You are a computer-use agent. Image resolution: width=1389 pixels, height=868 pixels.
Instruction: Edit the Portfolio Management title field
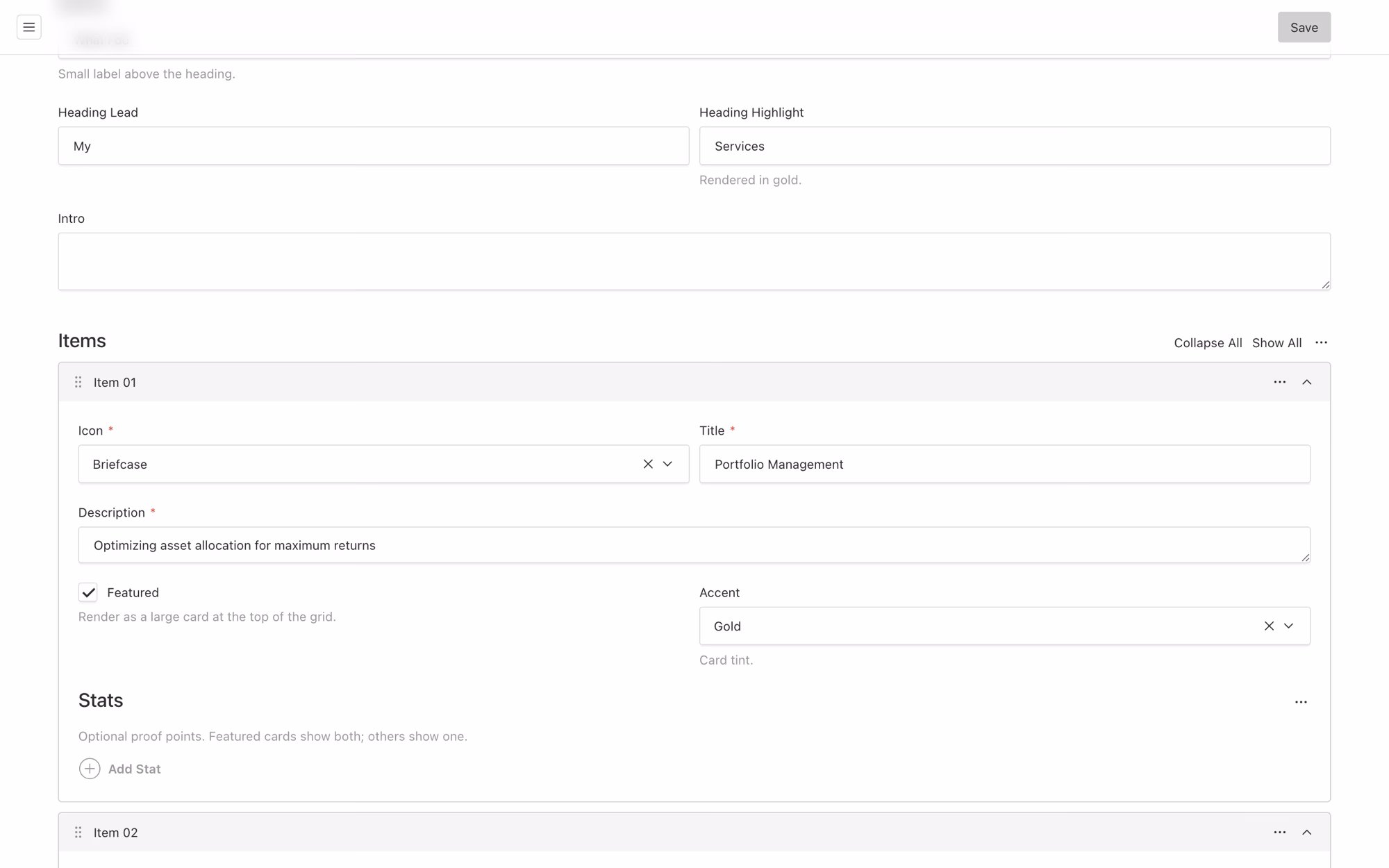[x=1004, y=464]
